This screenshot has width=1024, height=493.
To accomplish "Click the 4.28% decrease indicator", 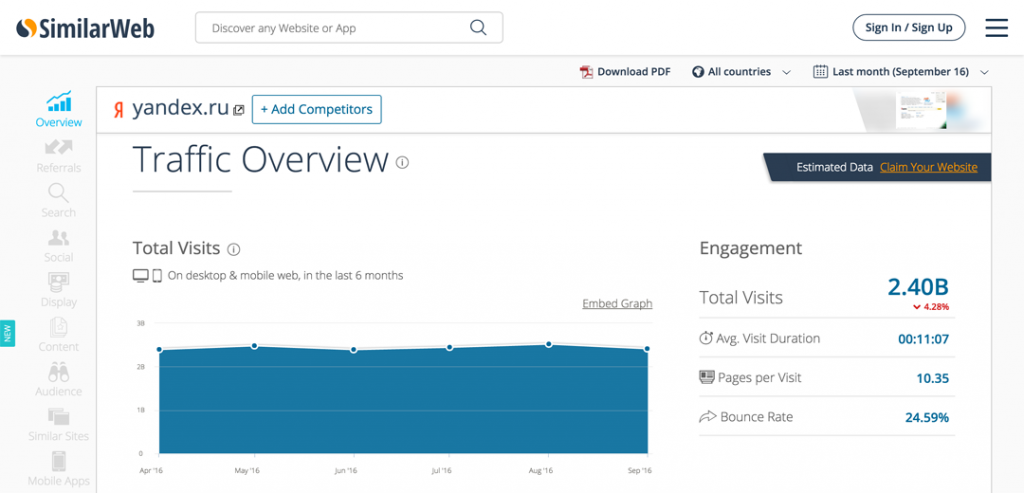I will [931, 306].
